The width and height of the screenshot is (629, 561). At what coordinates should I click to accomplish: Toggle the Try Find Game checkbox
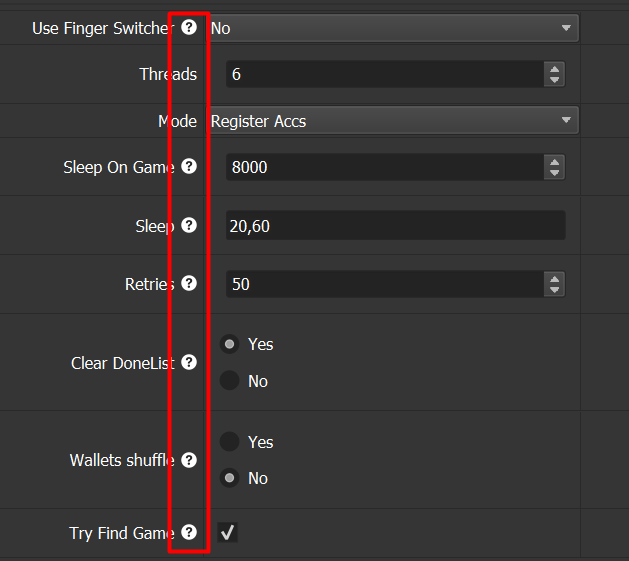click(x=228, y=533)
